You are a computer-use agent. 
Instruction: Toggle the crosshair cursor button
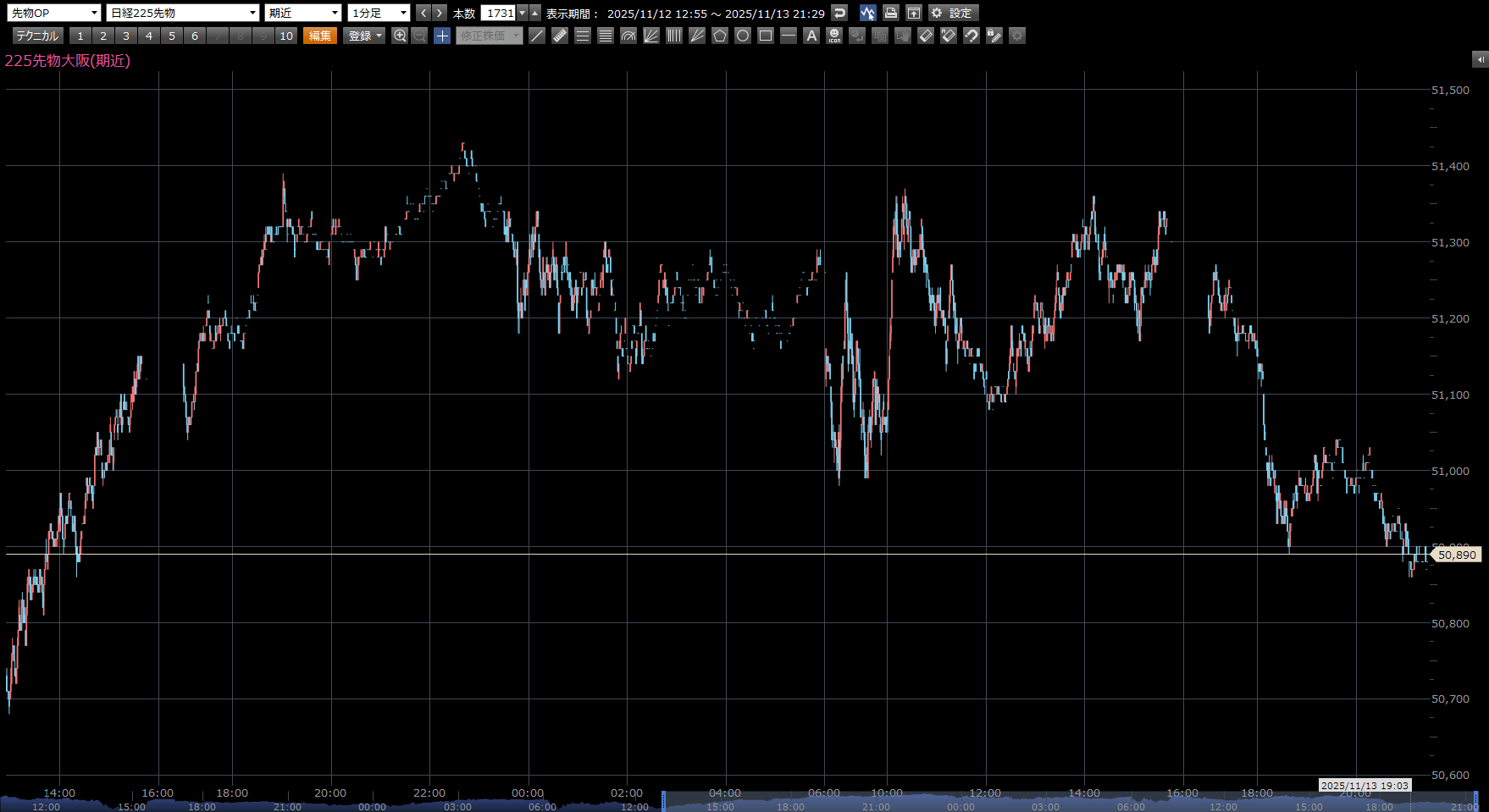[x=442, y=36]
